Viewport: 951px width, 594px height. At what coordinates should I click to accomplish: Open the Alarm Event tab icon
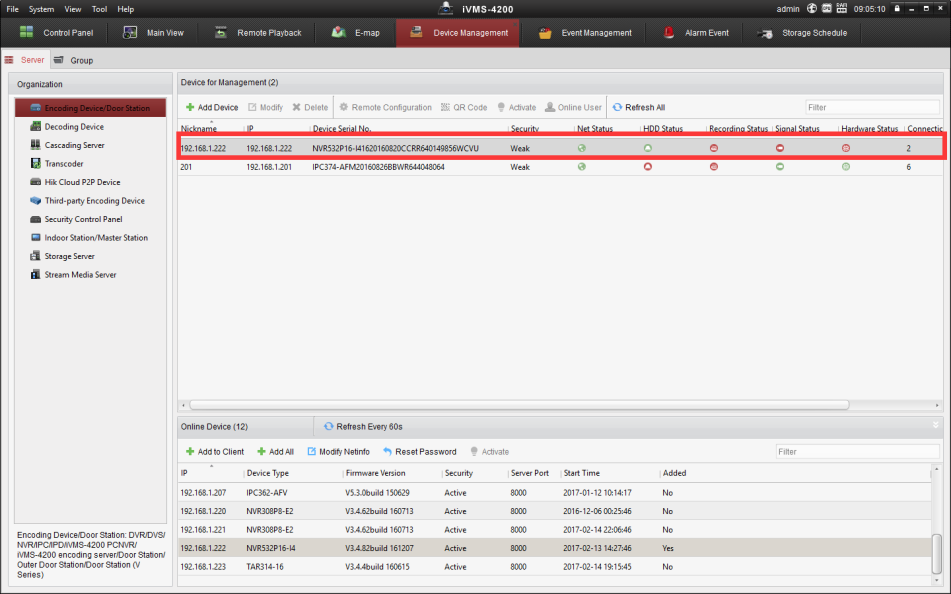click(x=670, y=33)
